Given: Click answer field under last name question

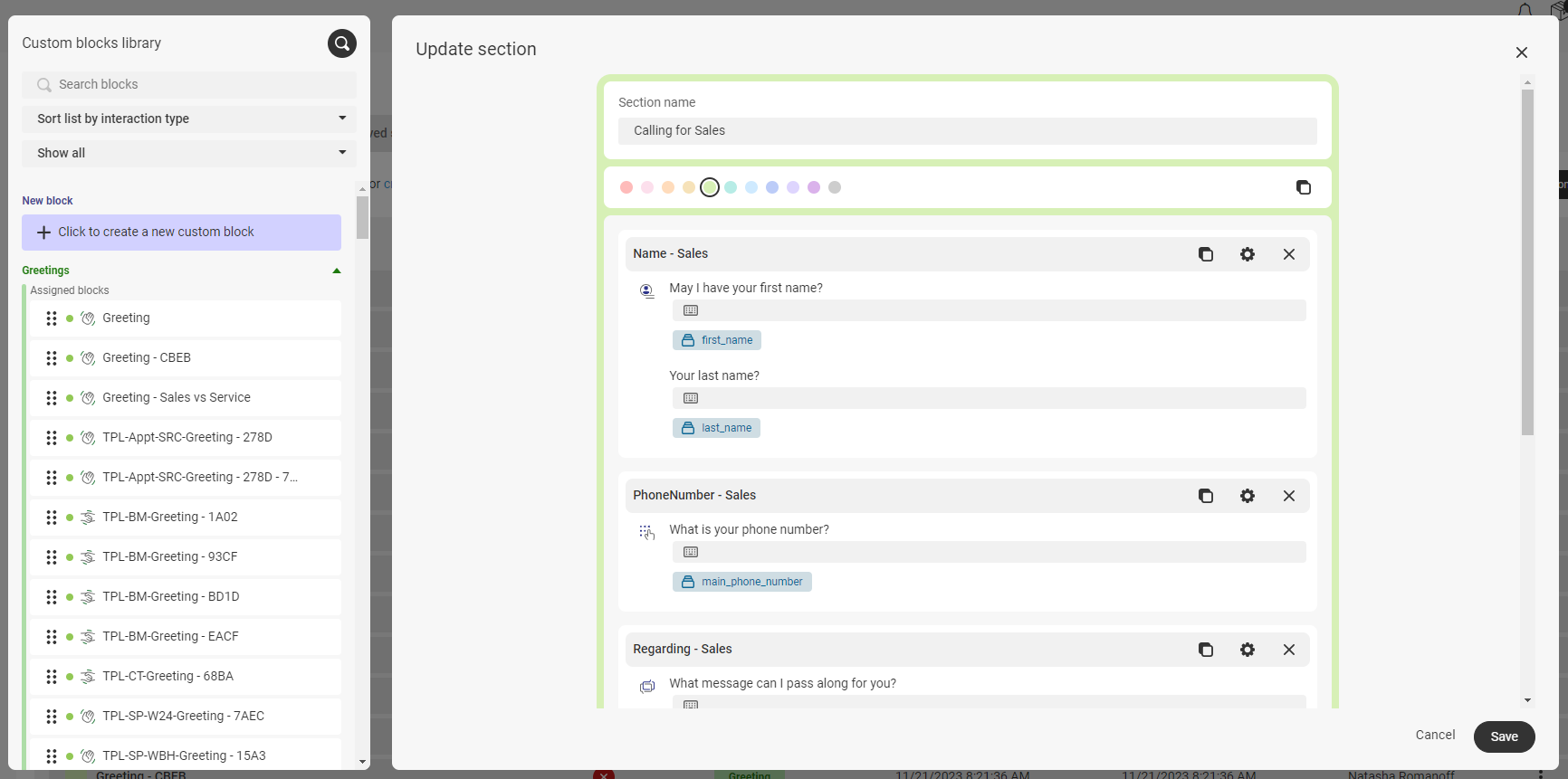Looking at the screenshot, I should click(990, 398).
